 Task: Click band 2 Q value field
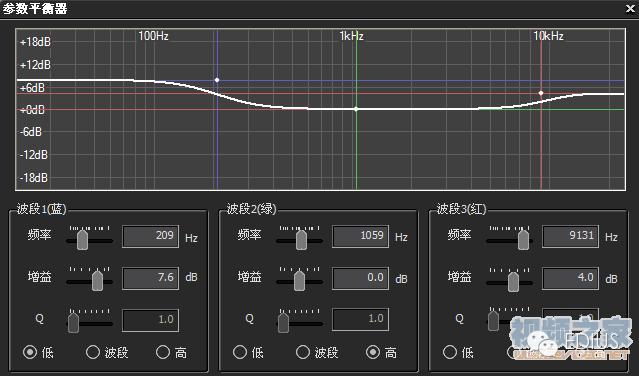pyautogui.click(x=360, y=320)
